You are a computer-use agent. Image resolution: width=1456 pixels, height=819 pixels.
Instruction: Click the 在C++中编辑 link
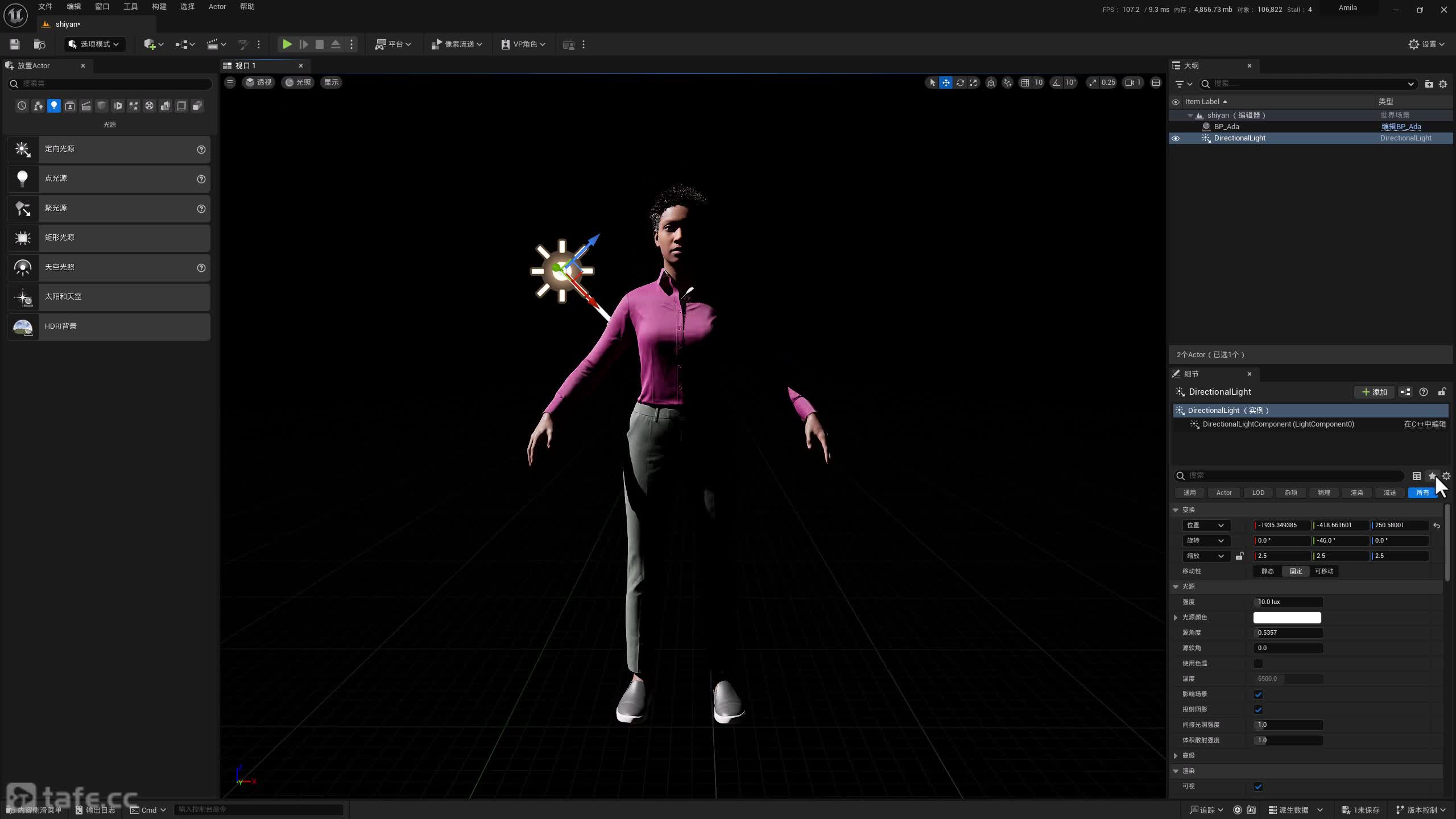click(1425, 424)
